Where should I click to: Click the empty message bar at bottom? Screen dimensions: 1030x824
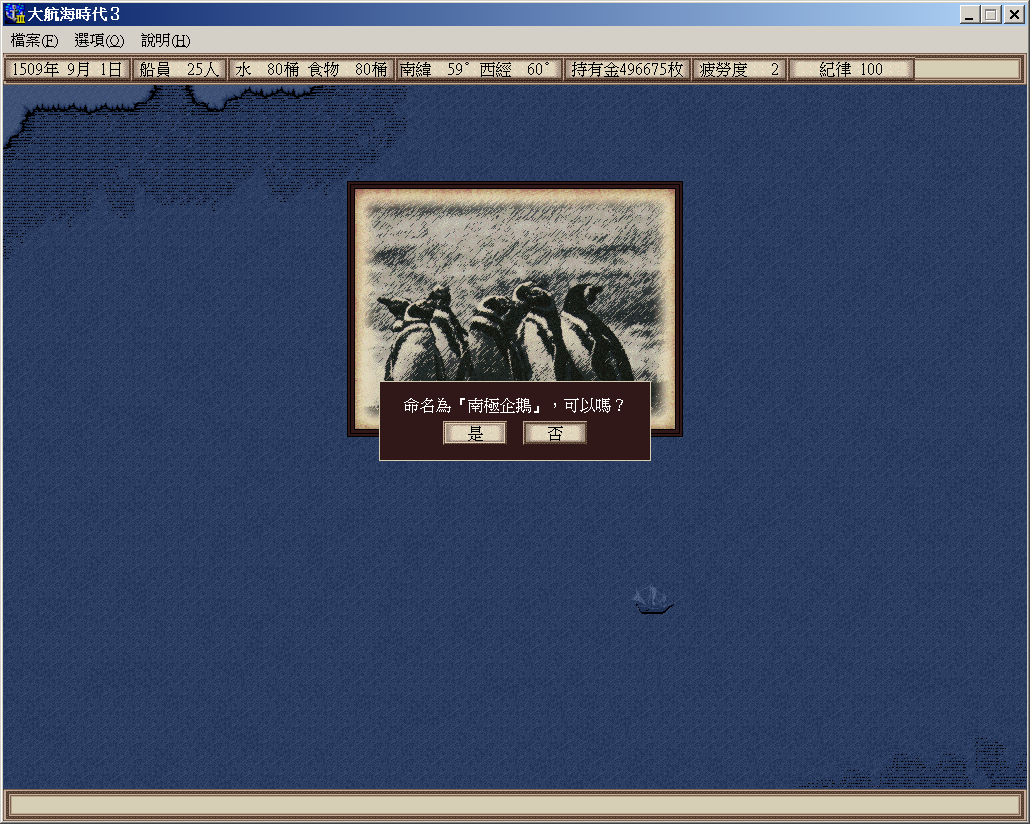514,805
